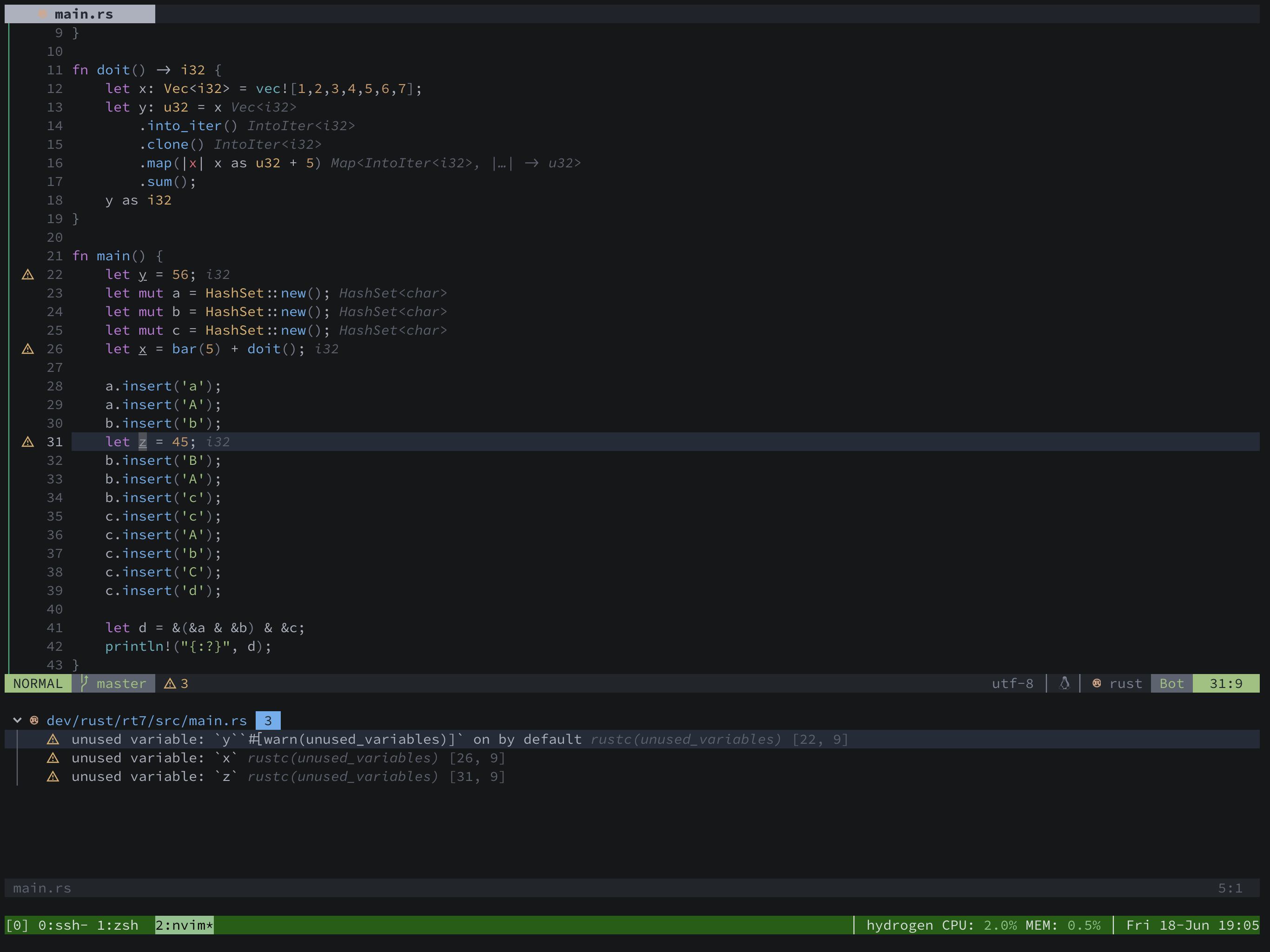Click the Rust language icon in the statusline
Viewport: 1270px width, 952px height.
coord(1097,683)
